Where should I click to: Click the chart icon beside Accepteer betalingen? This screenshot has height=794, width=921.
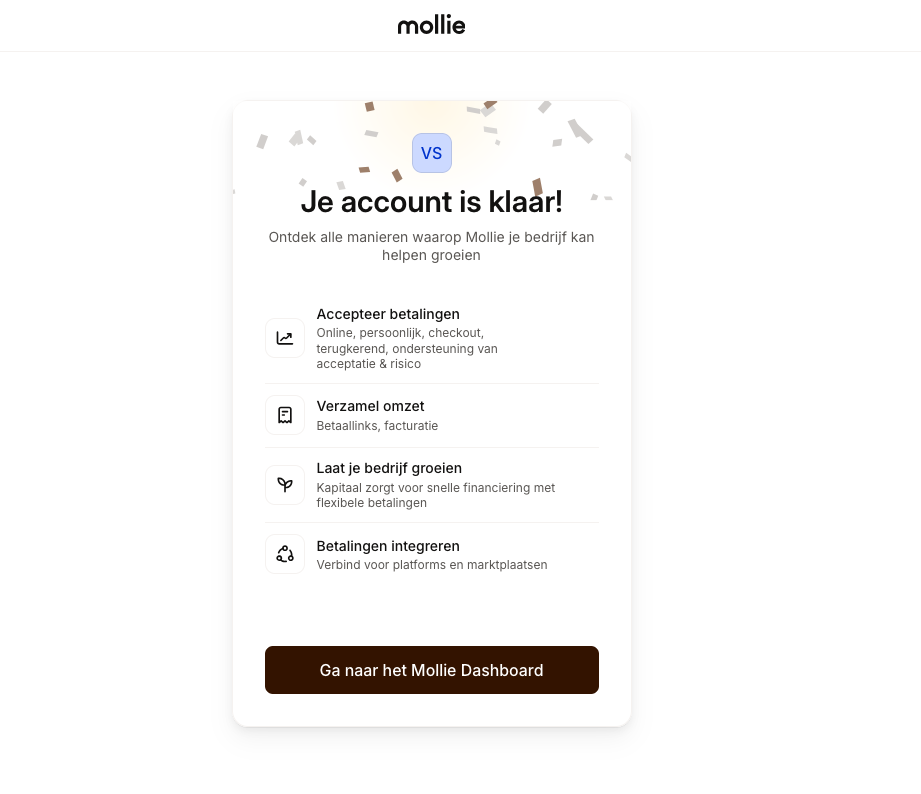(285, 338)
